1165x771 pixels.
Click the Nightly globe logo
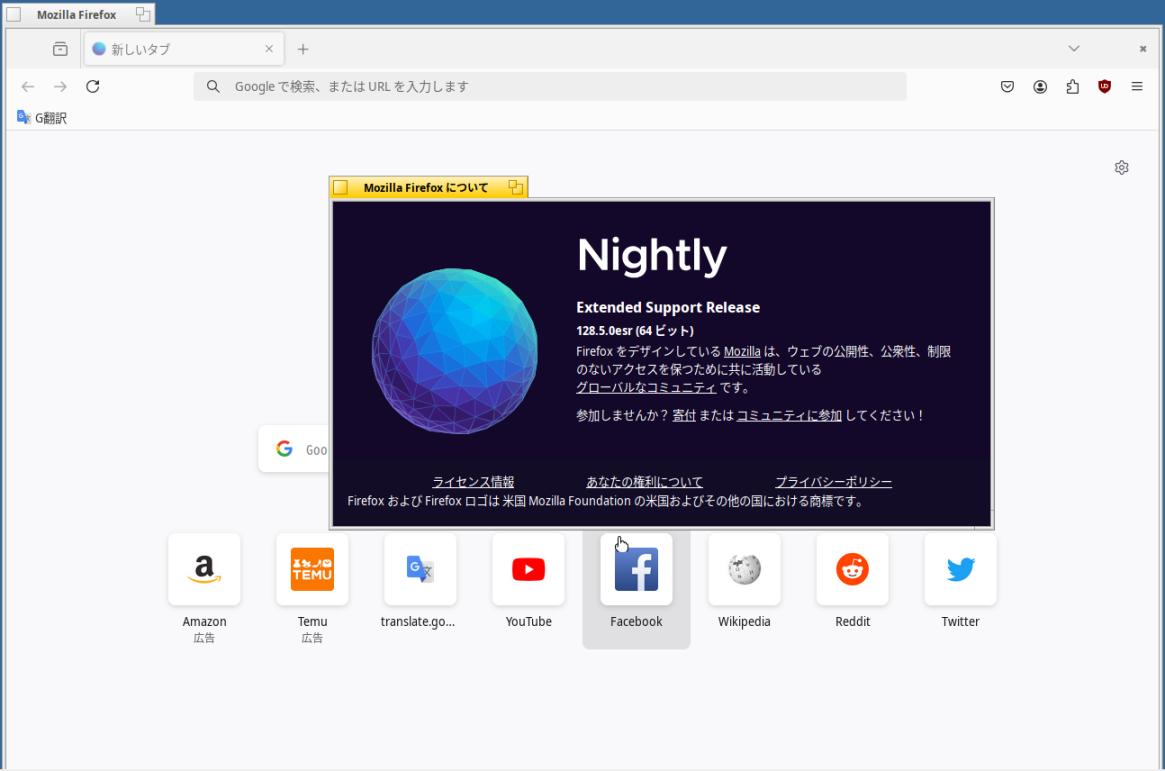pos(455,351)
